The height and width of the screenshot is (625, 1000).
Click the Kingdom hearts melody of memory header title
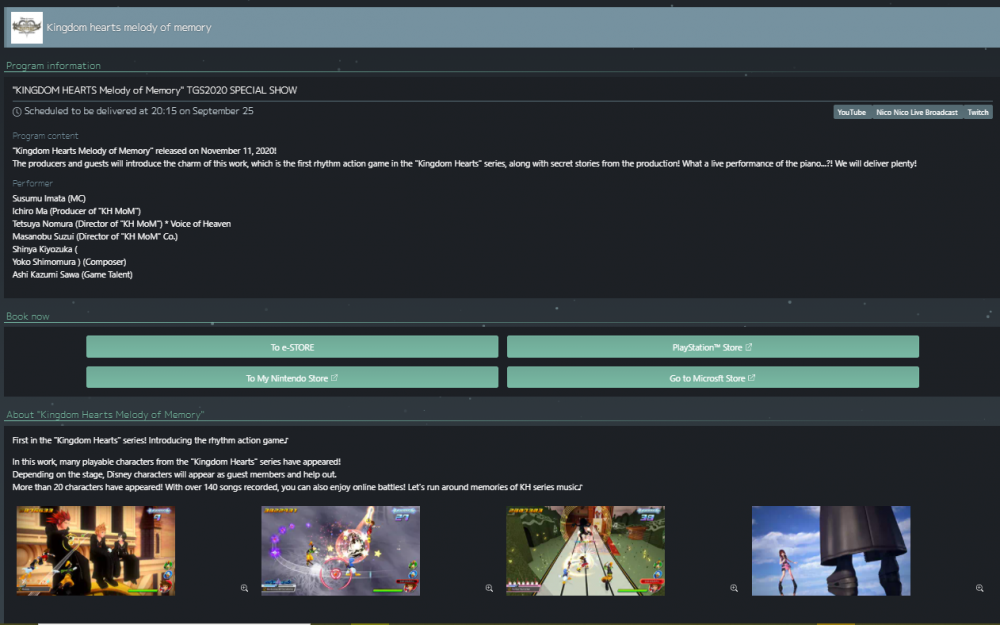tap(129, 28)
